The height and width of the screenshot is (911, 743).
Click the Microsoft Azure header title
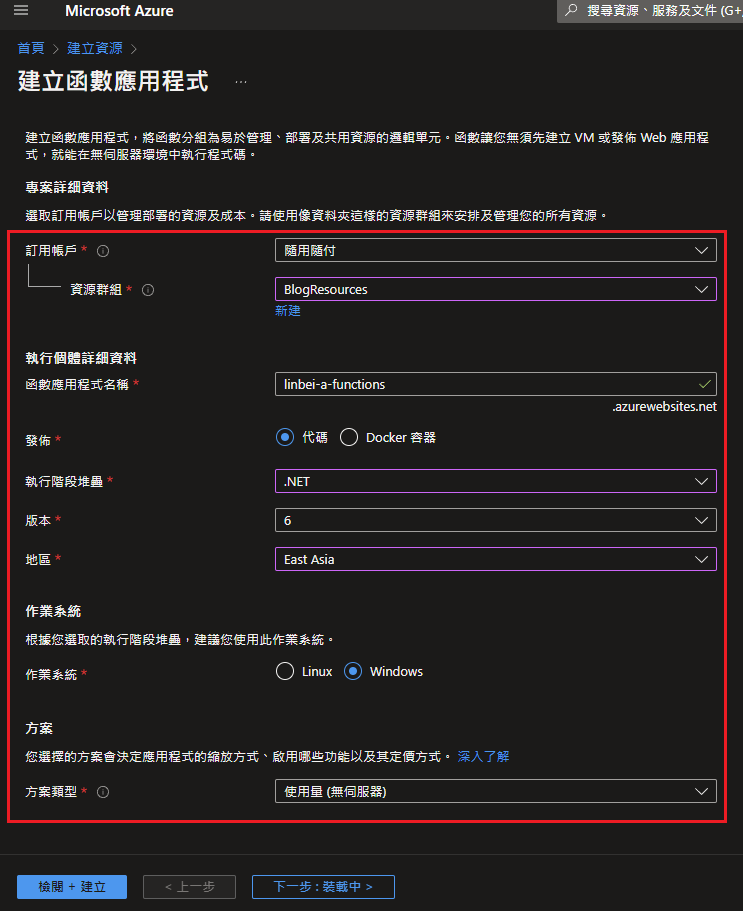[x=119, y=10]
